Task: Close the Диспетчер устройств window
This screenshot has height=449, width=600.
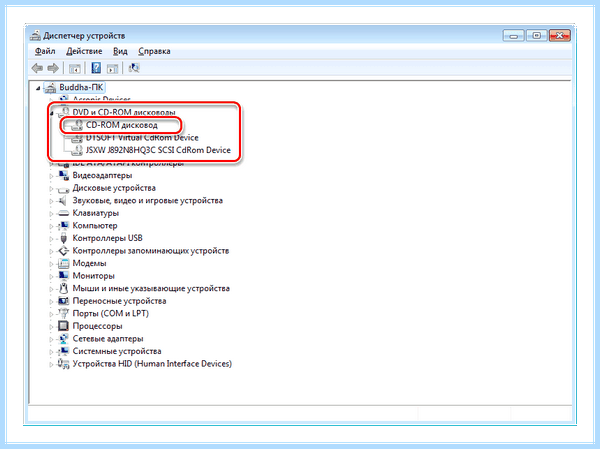Action: click(559, 36)
